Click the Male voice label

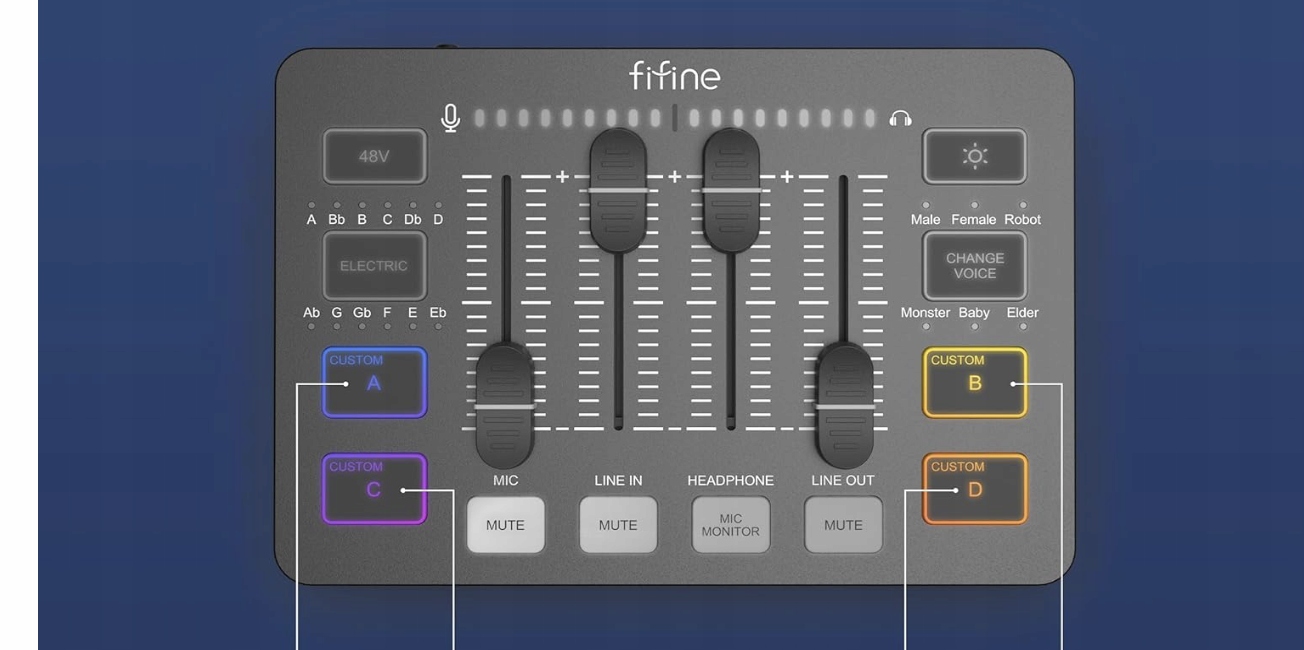[925, 219]
